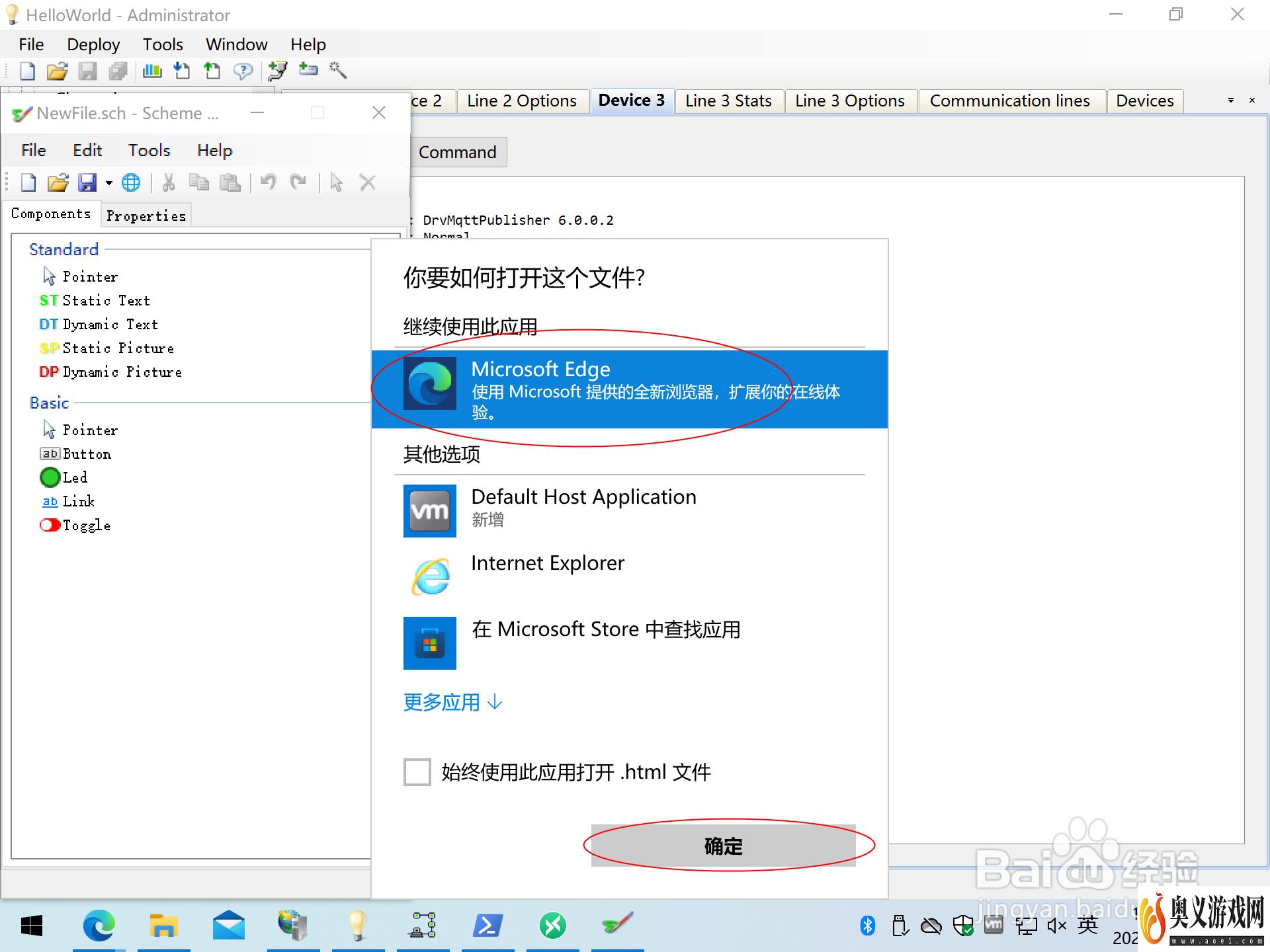
Task: Expand Standard components section
Action: coord(62,249)
